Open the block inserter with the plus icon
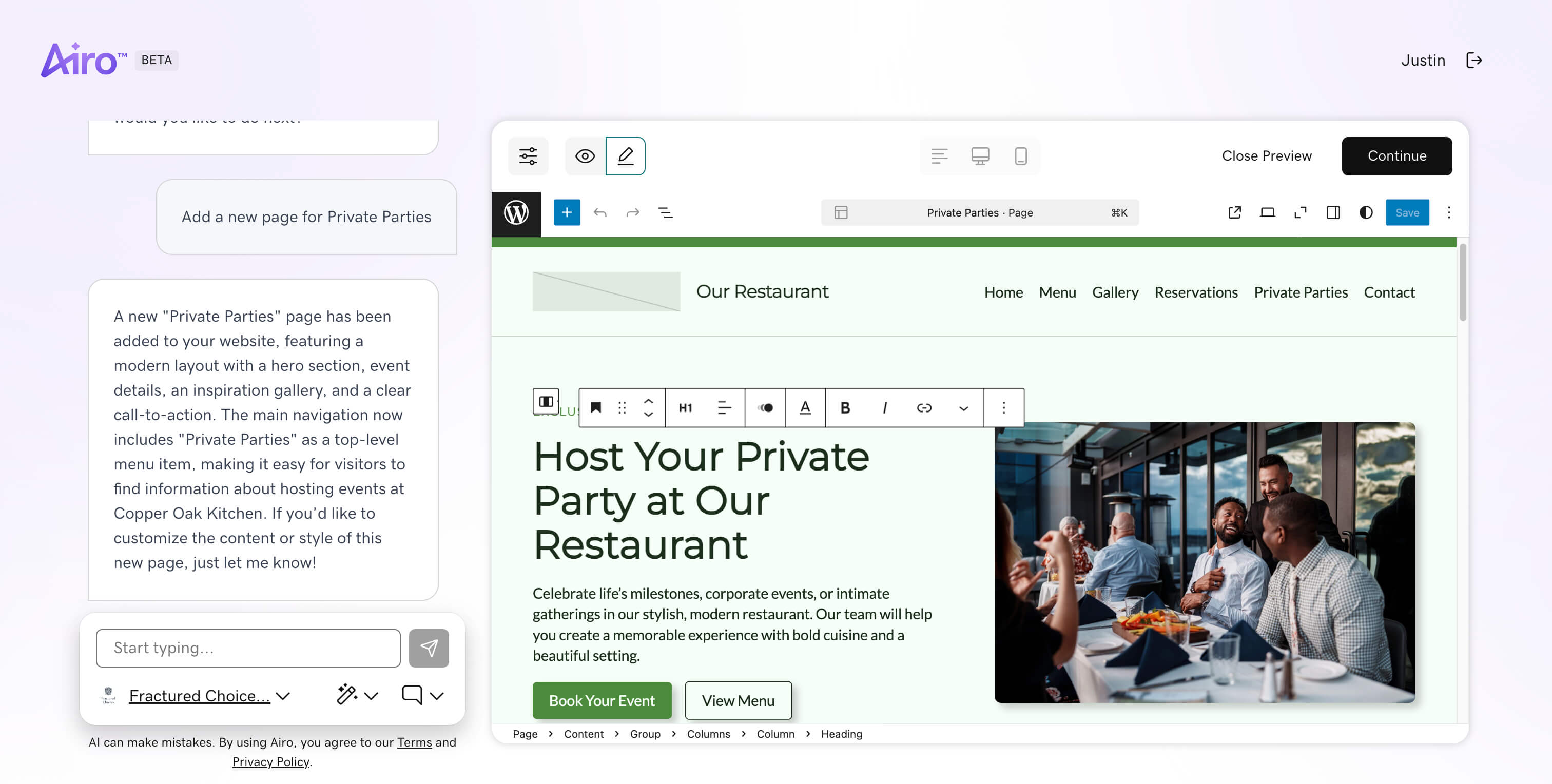Image resolution: width=1552 pixels, height=784 pixels. [566, 212]
